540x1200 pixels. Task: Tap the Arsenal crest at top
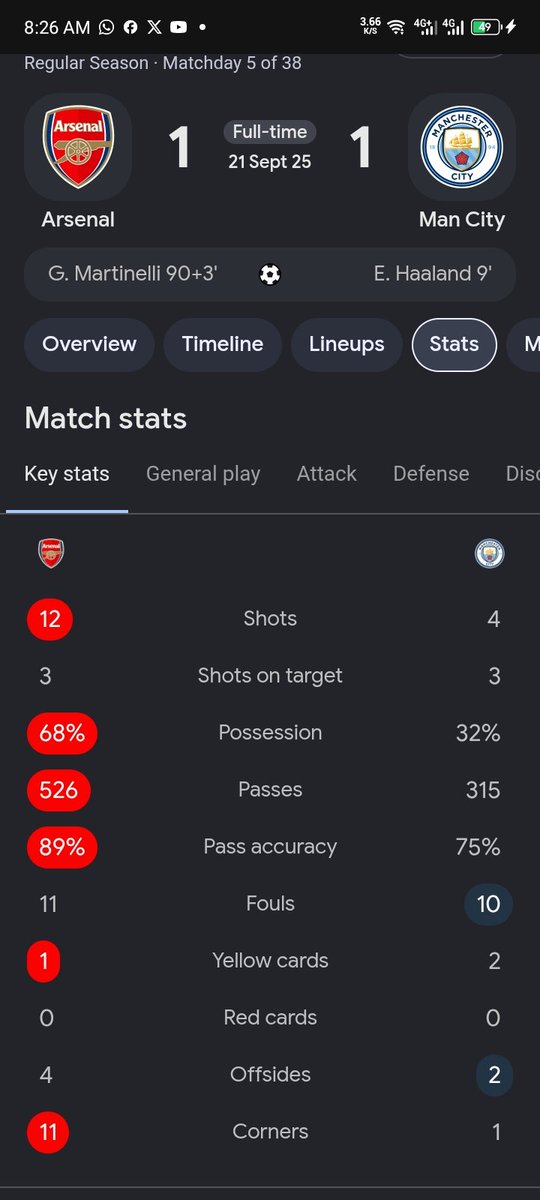pos(78,148)
